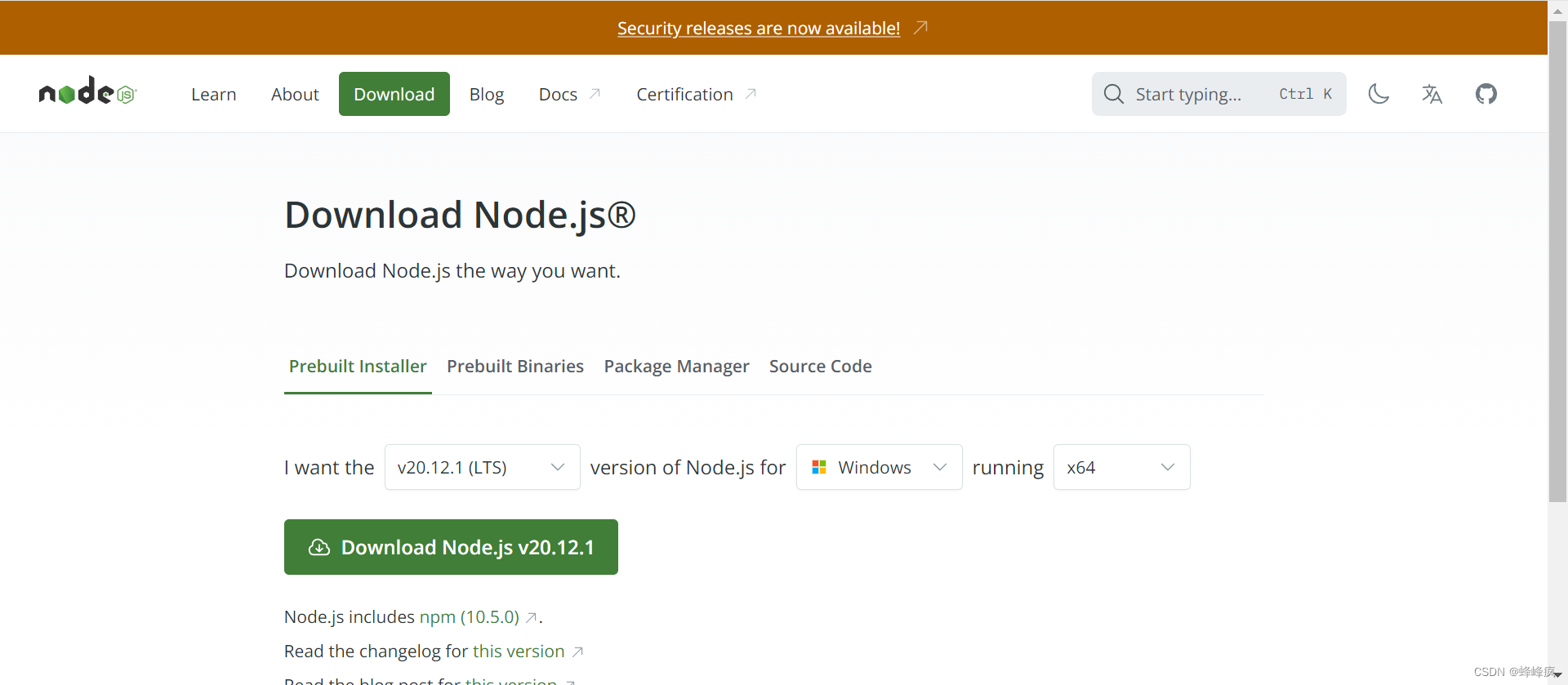Click the Node.js logo
The image size is (1568, 685).
click(87, 91)
